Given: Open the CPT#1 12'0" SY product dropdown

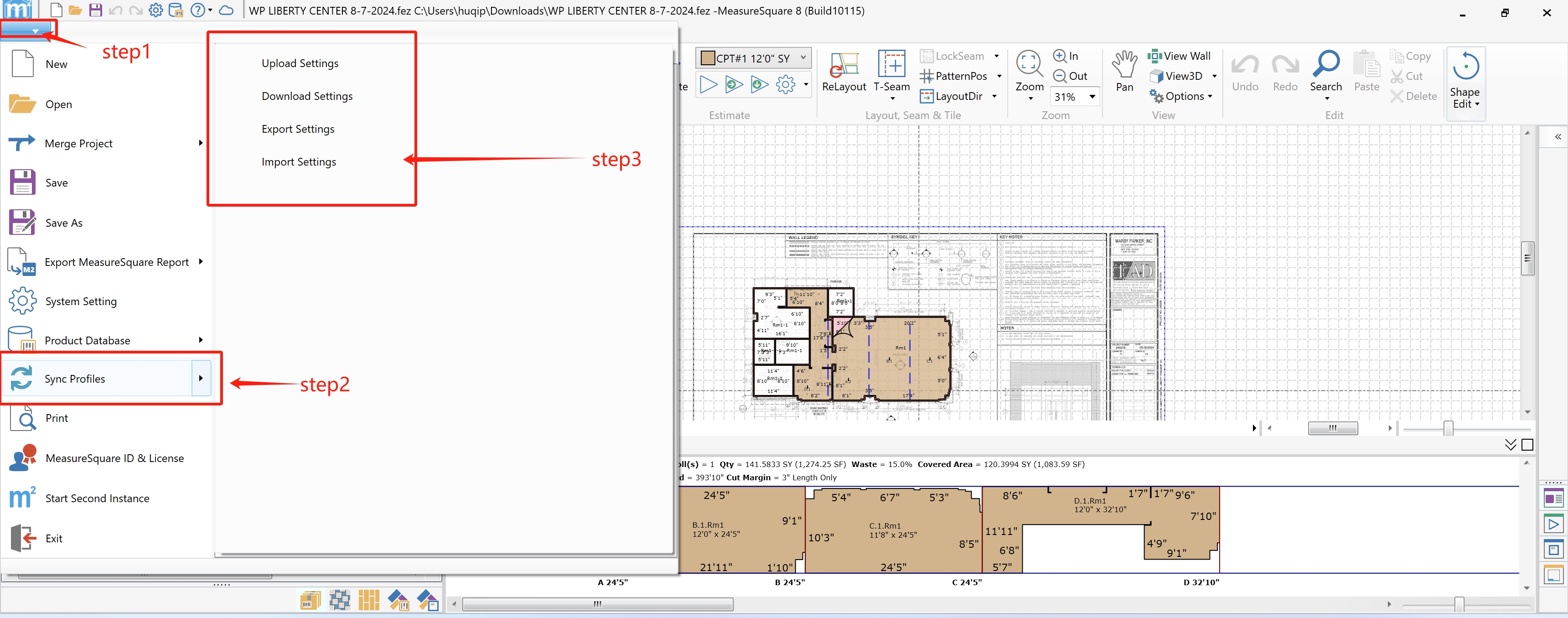Looking at the screenshot, I should (803, 58).
